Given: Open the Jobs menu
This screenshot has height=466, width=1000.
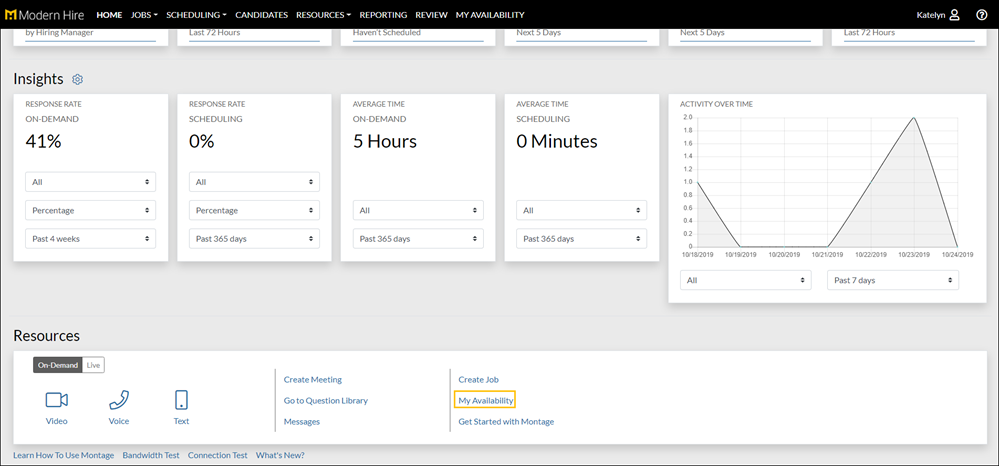Looking at the screenshot, I should tap(144, 15).
